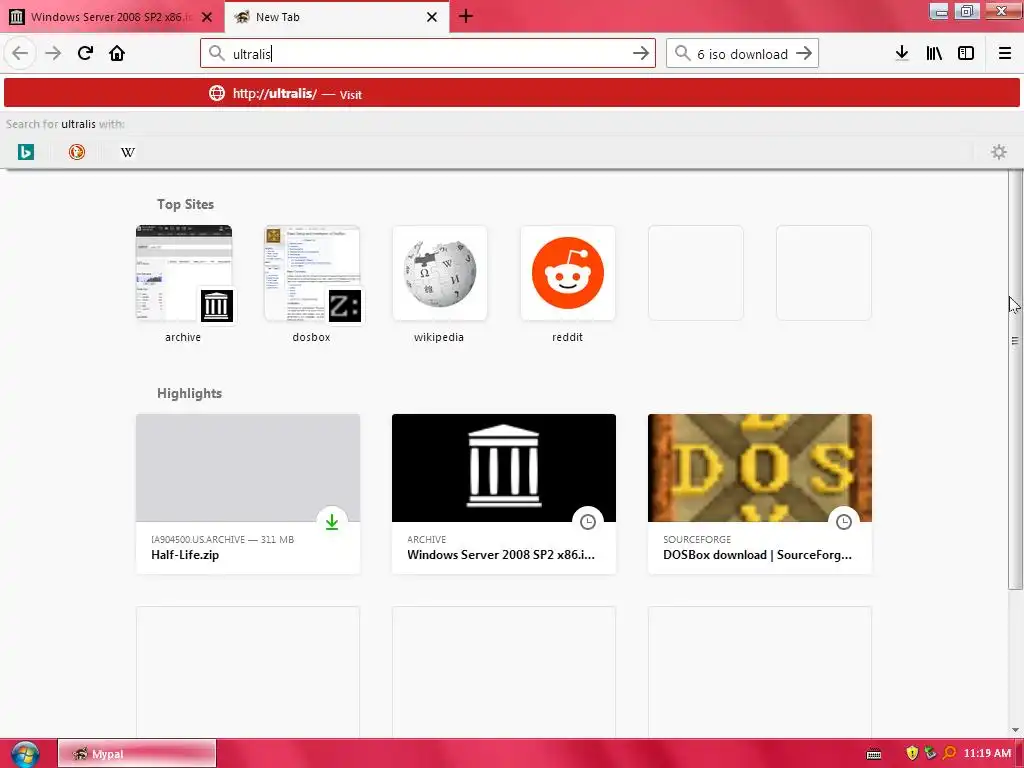Go forward with the forward arrow

point(53,53)
